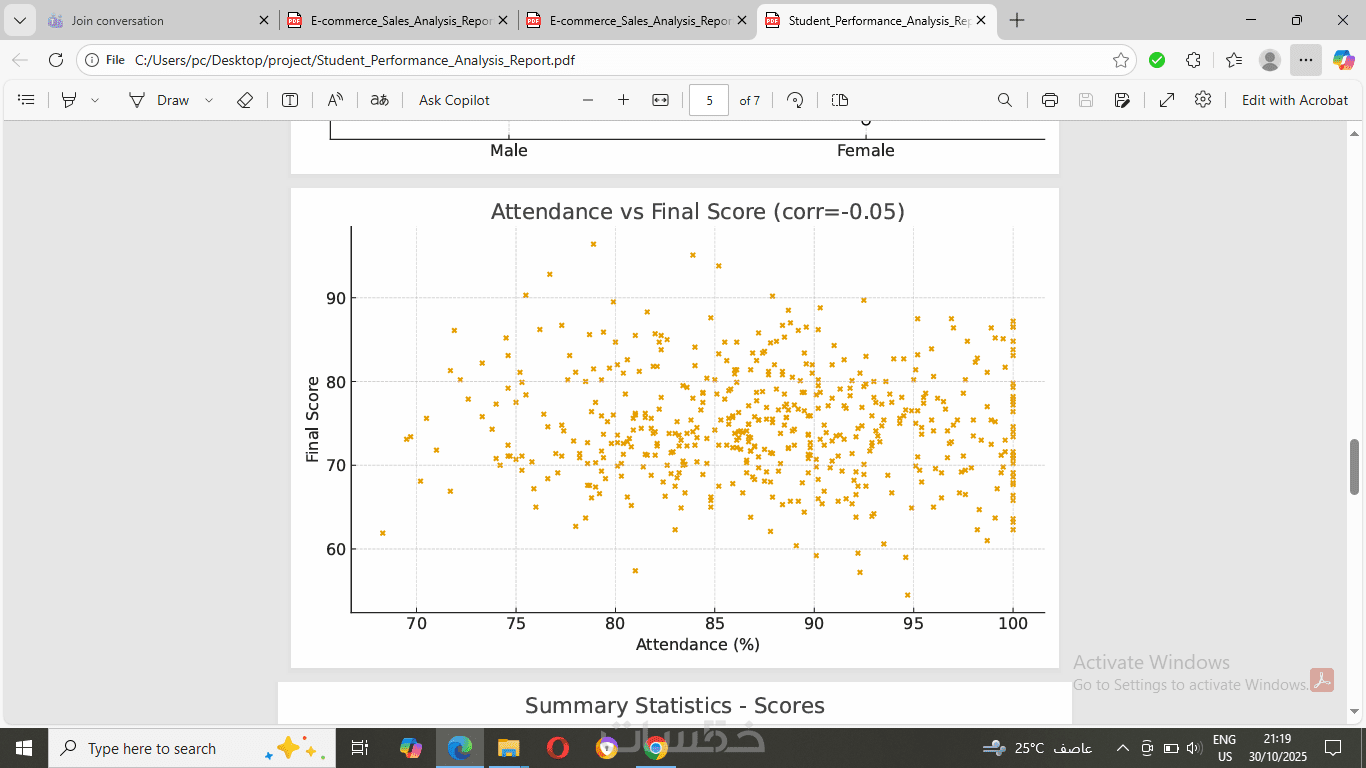The image size is (1366, 768).
Task: Click the taskbar search box
Action: 190,748
